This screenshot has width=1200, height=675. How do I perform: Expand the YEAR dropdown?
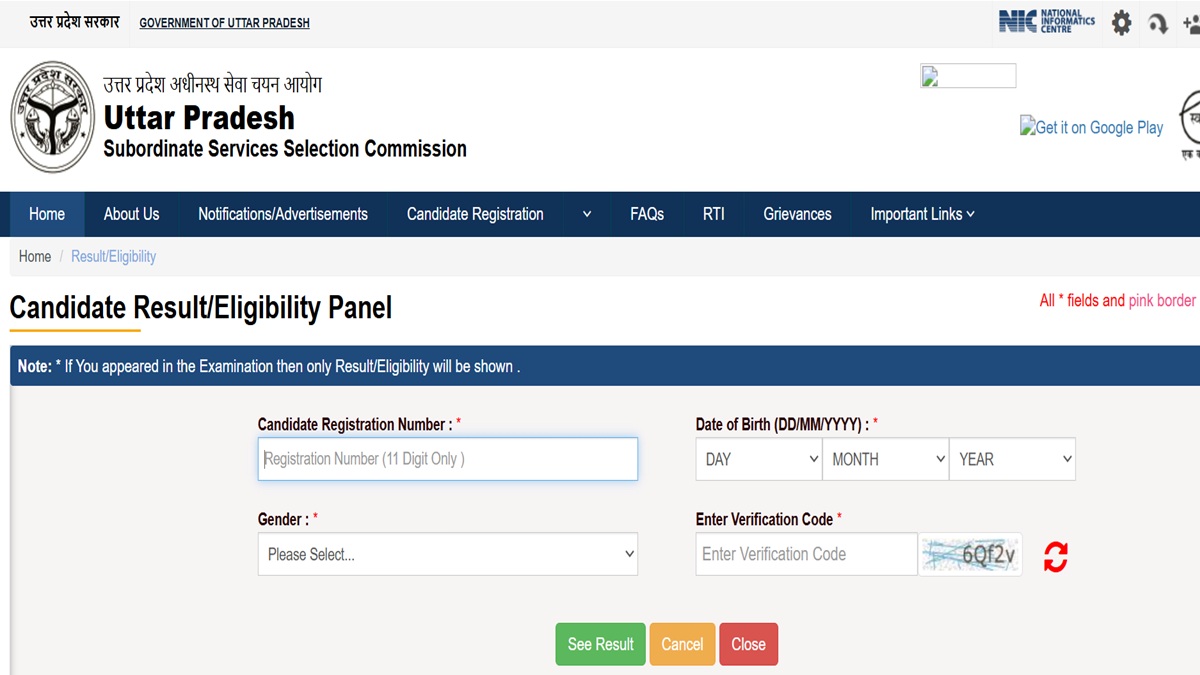[1012, 459]
